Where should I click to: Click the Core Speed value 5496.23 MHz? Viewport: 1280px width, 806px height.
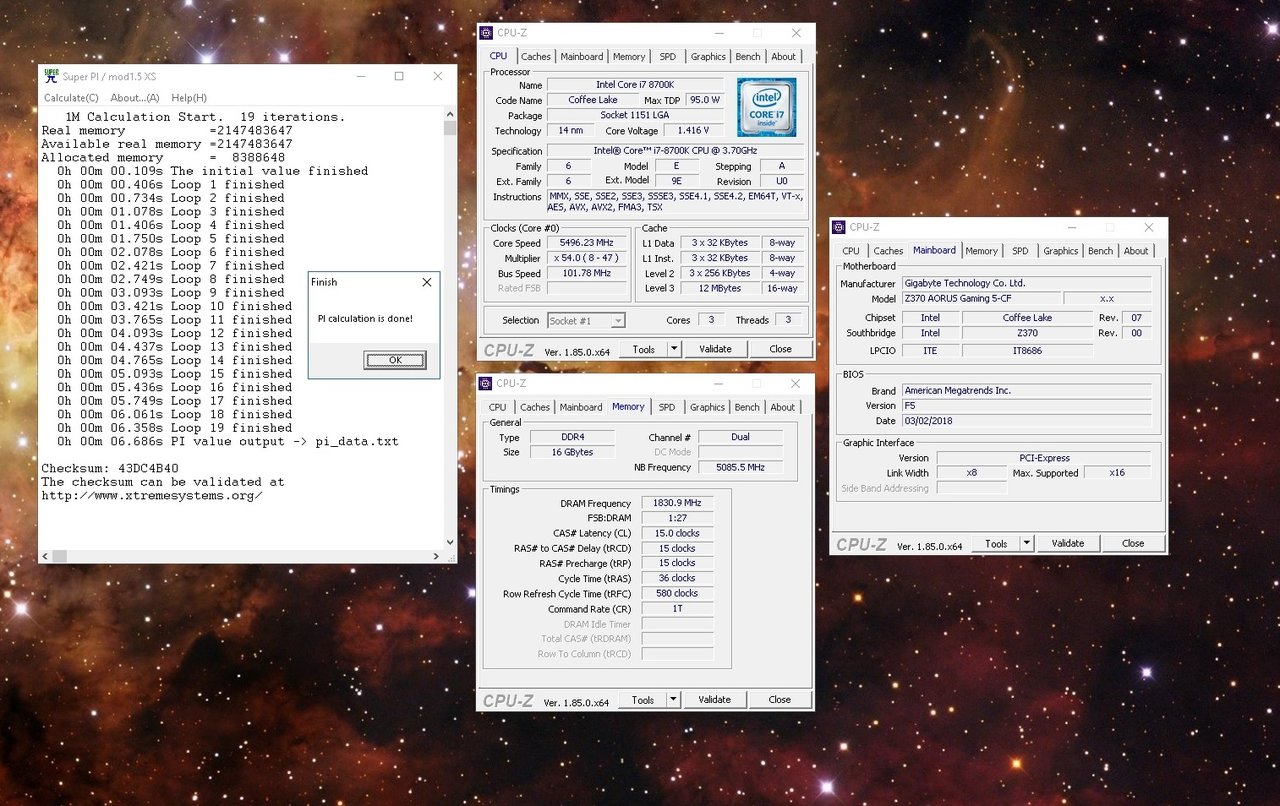click(587, 243)
